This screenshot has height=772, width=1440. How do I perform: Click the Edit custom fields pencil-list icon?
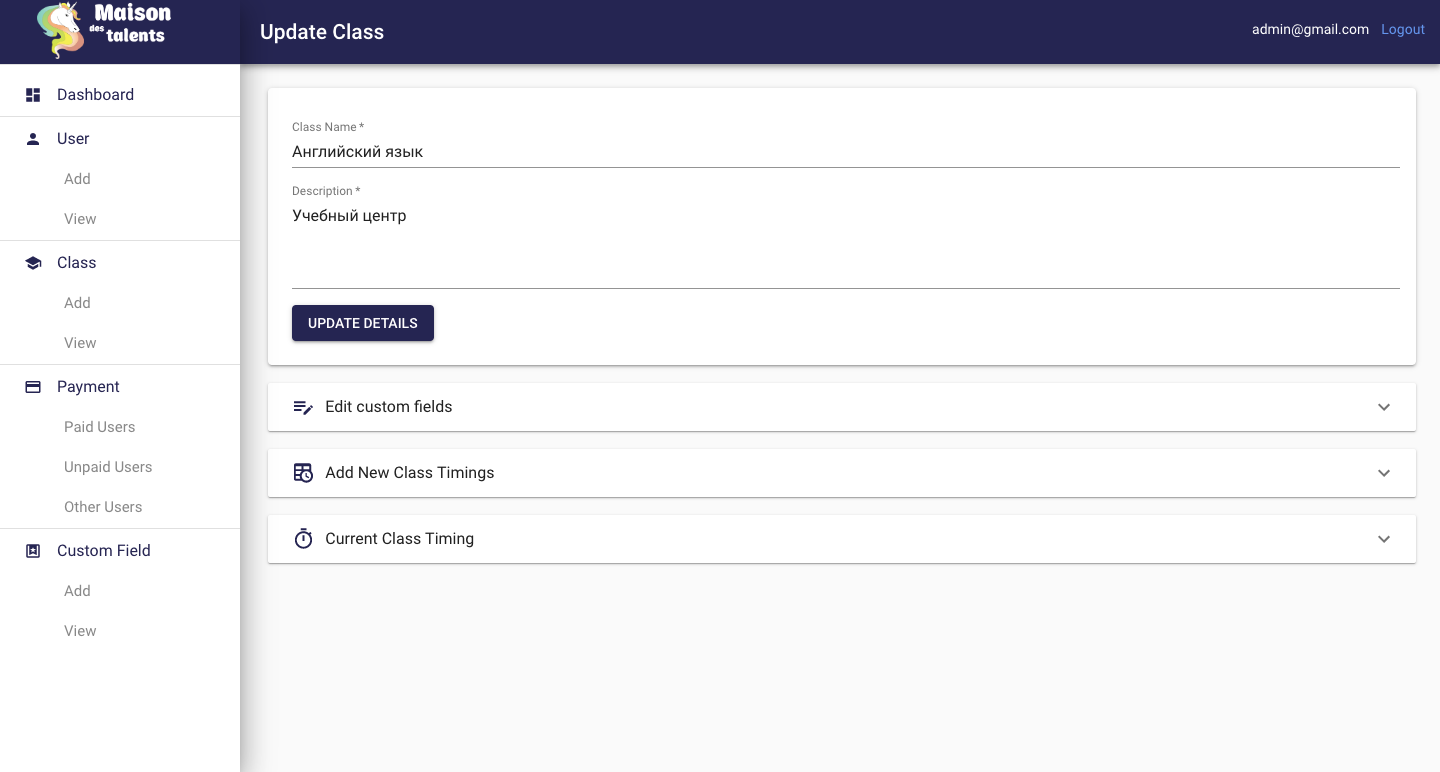303,407
